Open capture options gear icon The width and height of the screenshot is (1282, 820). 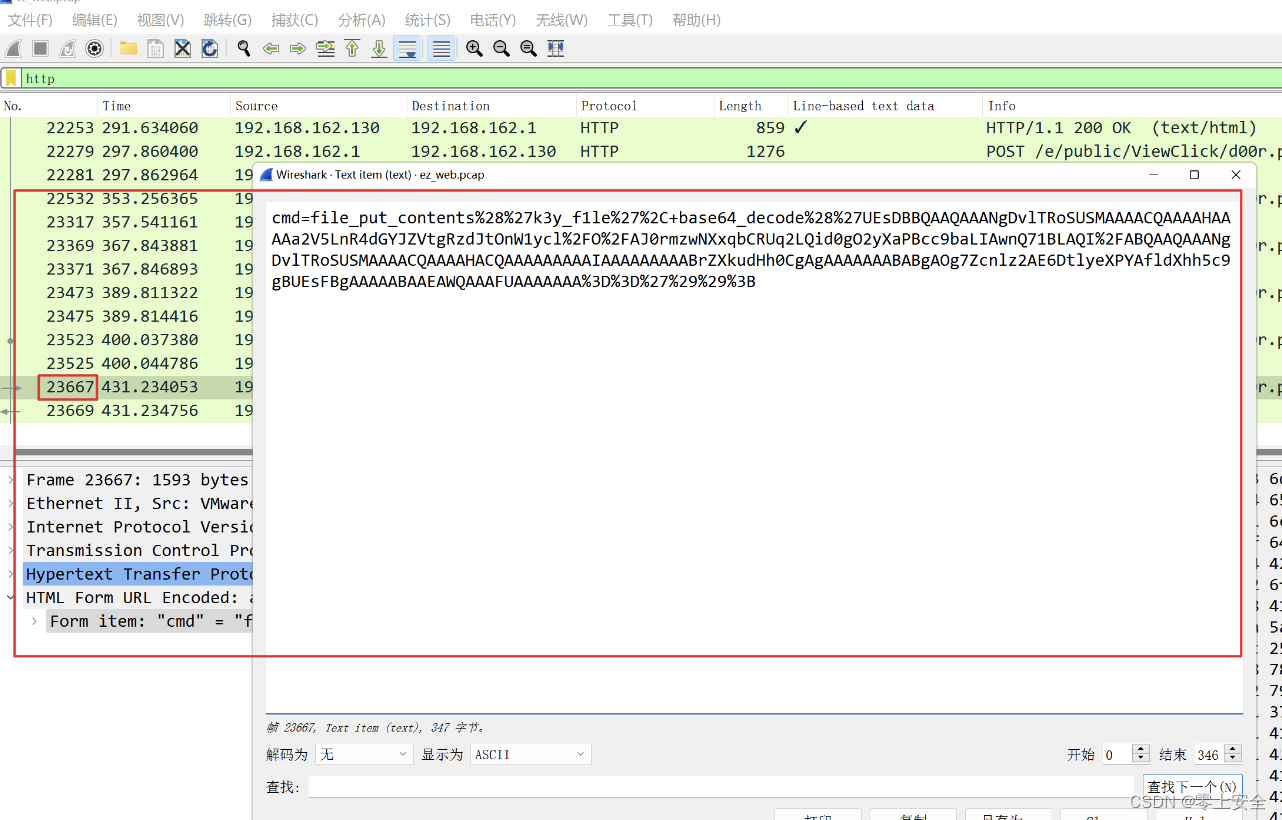[x=94, y=48]
